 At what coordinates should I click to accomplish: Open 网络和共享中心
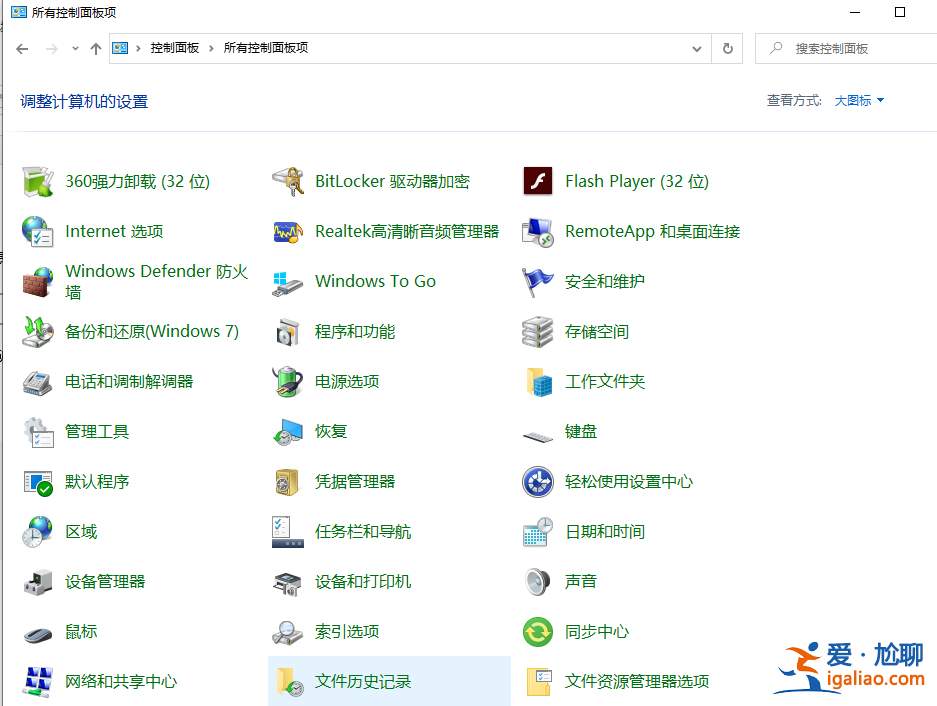120,681
